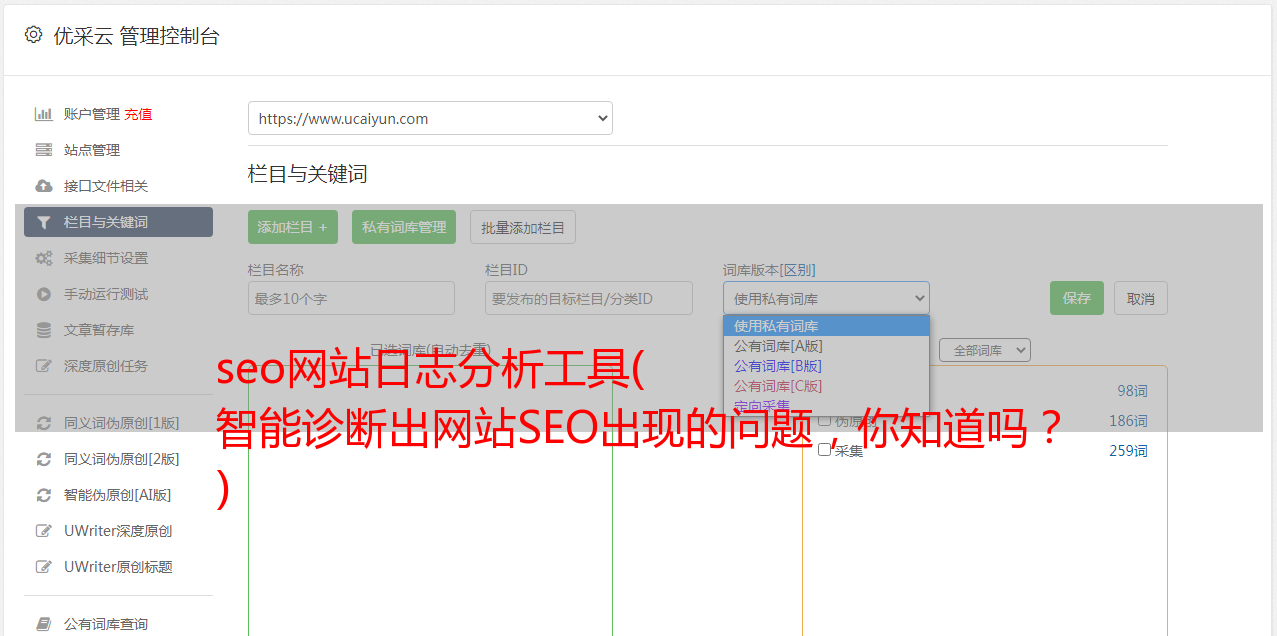Click the 站点管理 server icon
Screen dimensions: 1277x636
[44, 150]
